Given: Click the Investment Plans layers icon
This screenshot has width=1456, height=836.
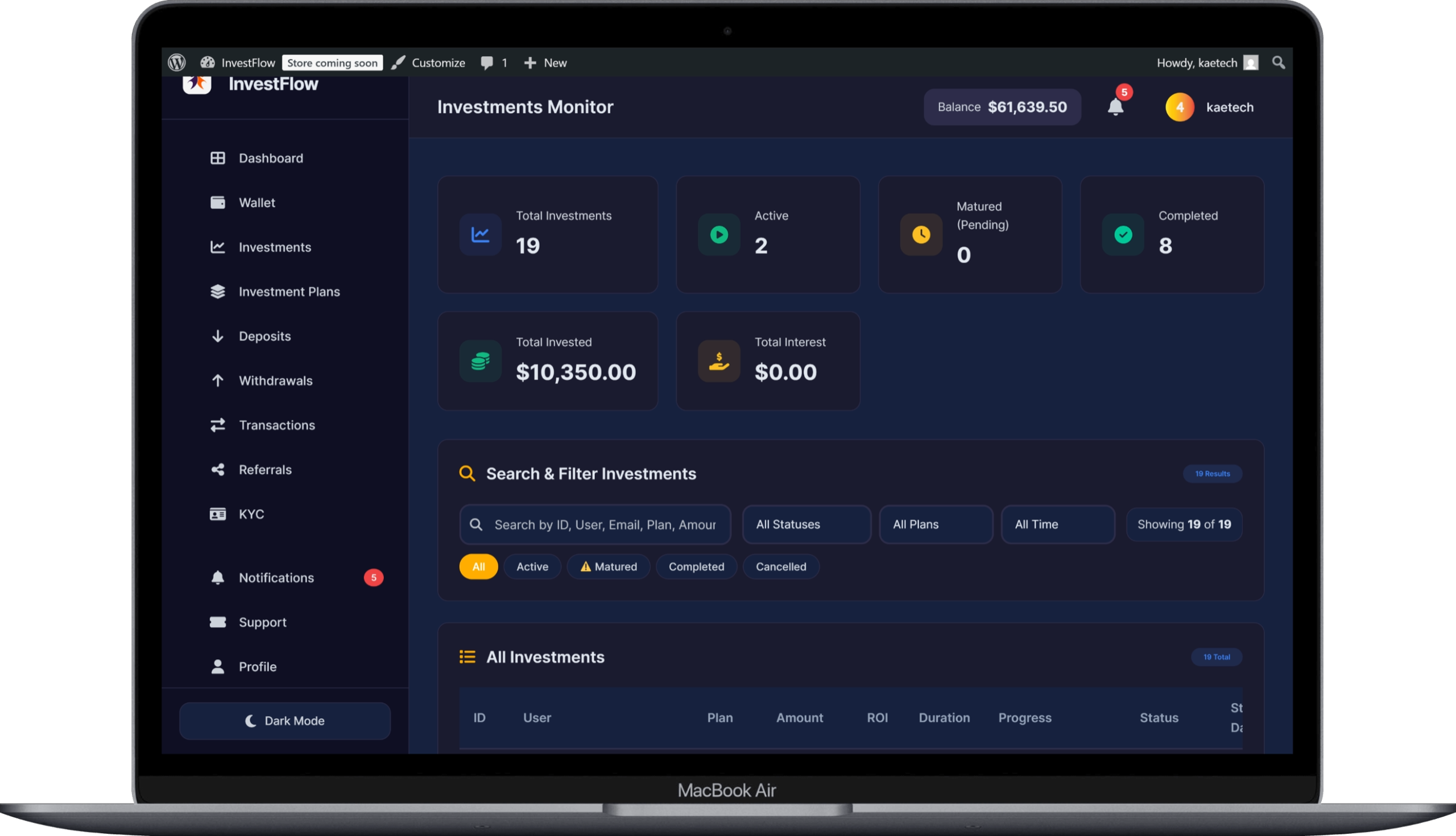Looking at the screenshot, I should pos(218,292).
